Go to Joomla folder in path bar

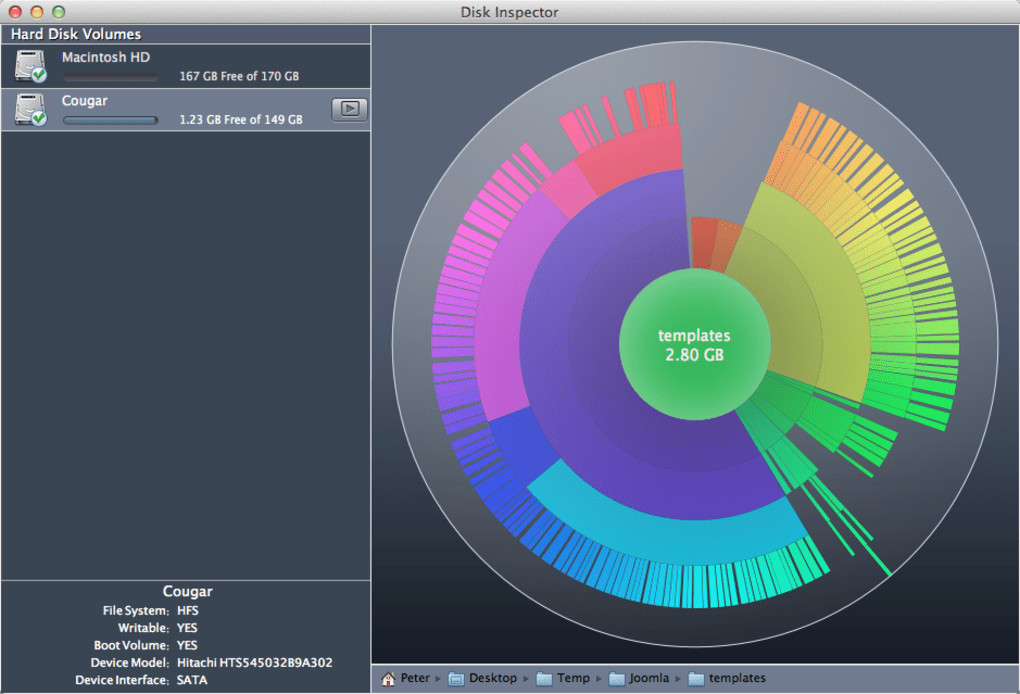pos(648,679)
